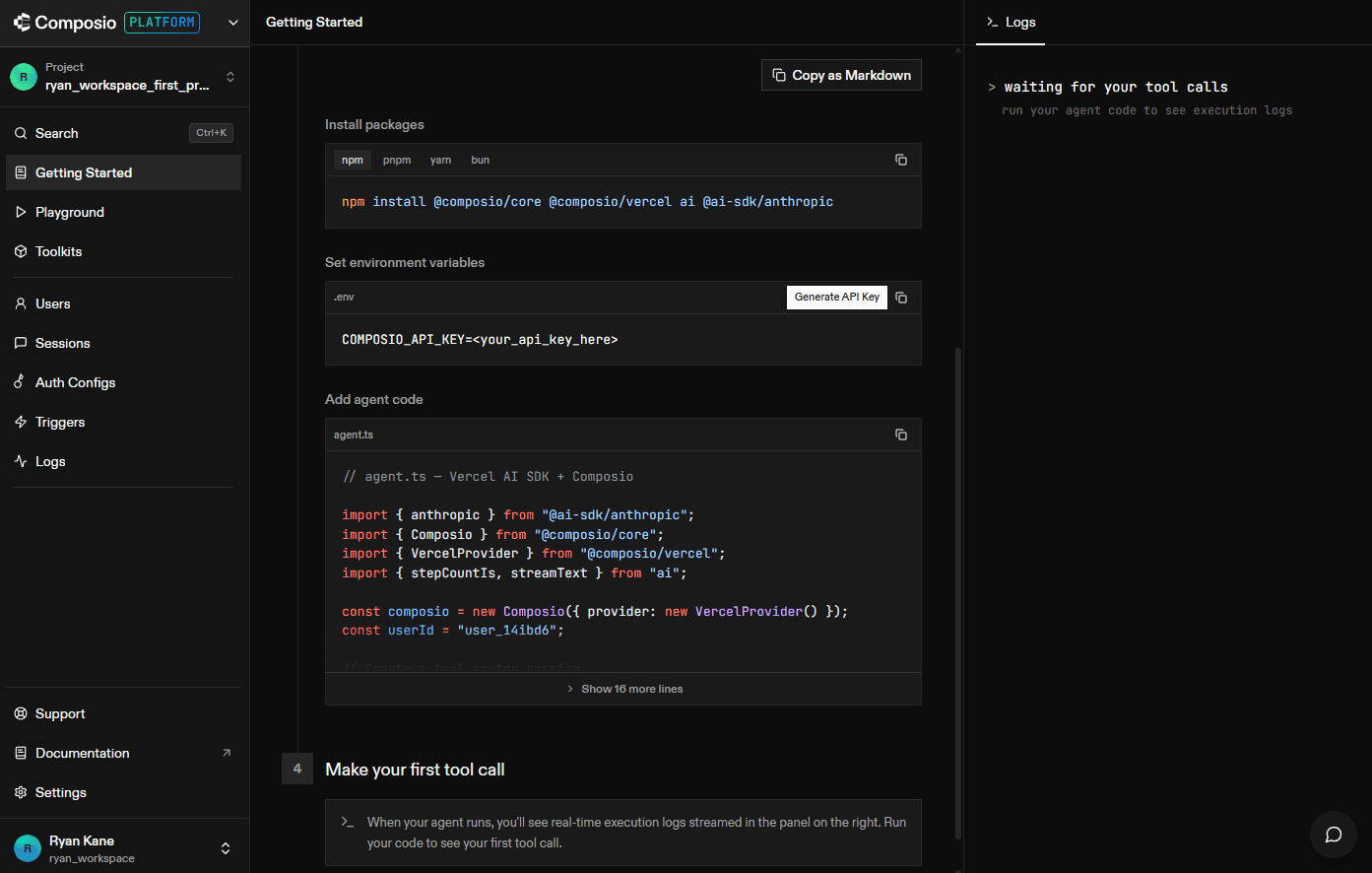Expand the Ryan Kane account menu
Screen dimensions: 1372x873
[x=226, y=848]
